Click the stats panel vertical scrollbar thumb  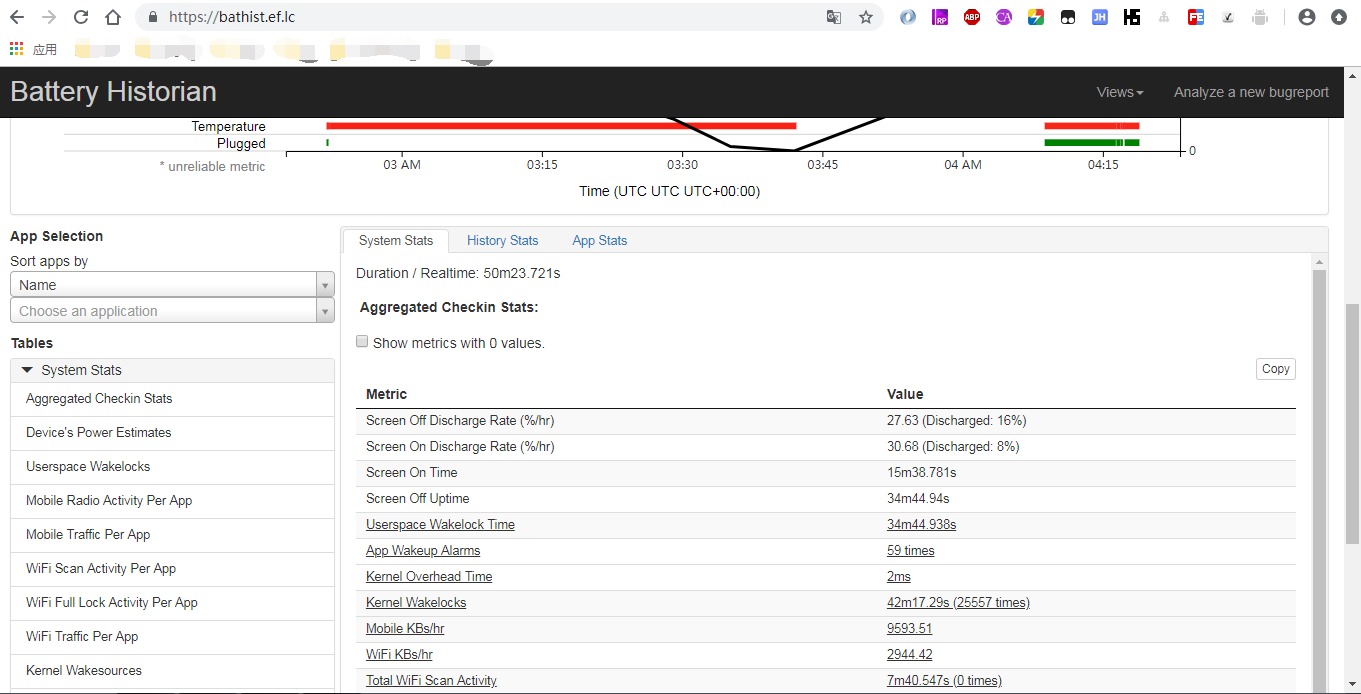(x=1319, y=480)
